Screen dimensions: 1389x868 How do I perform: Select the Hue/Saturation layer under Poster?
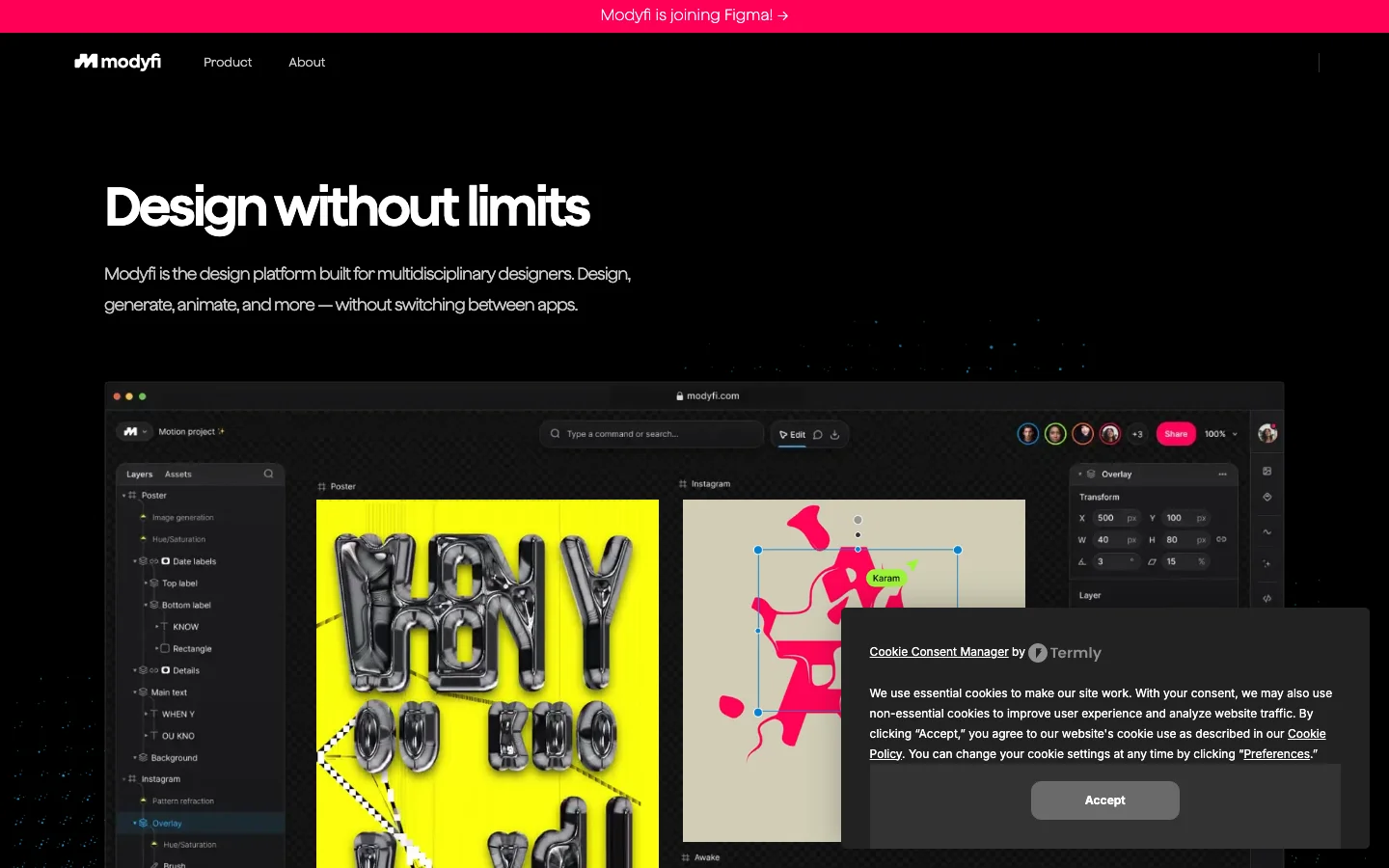pos(178,539)
